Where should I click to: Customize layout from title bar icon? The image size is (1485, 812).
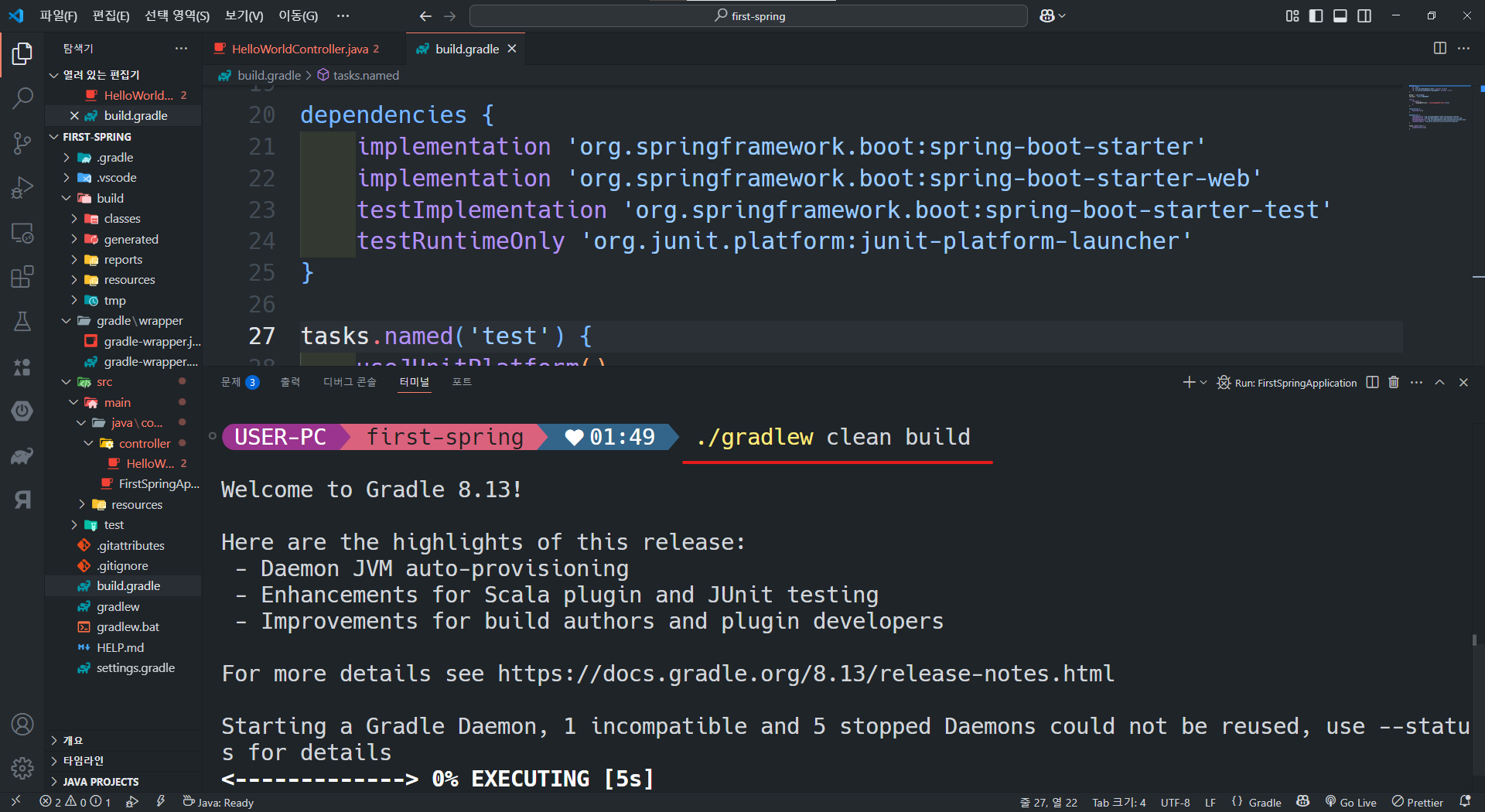click(1292, 15)
